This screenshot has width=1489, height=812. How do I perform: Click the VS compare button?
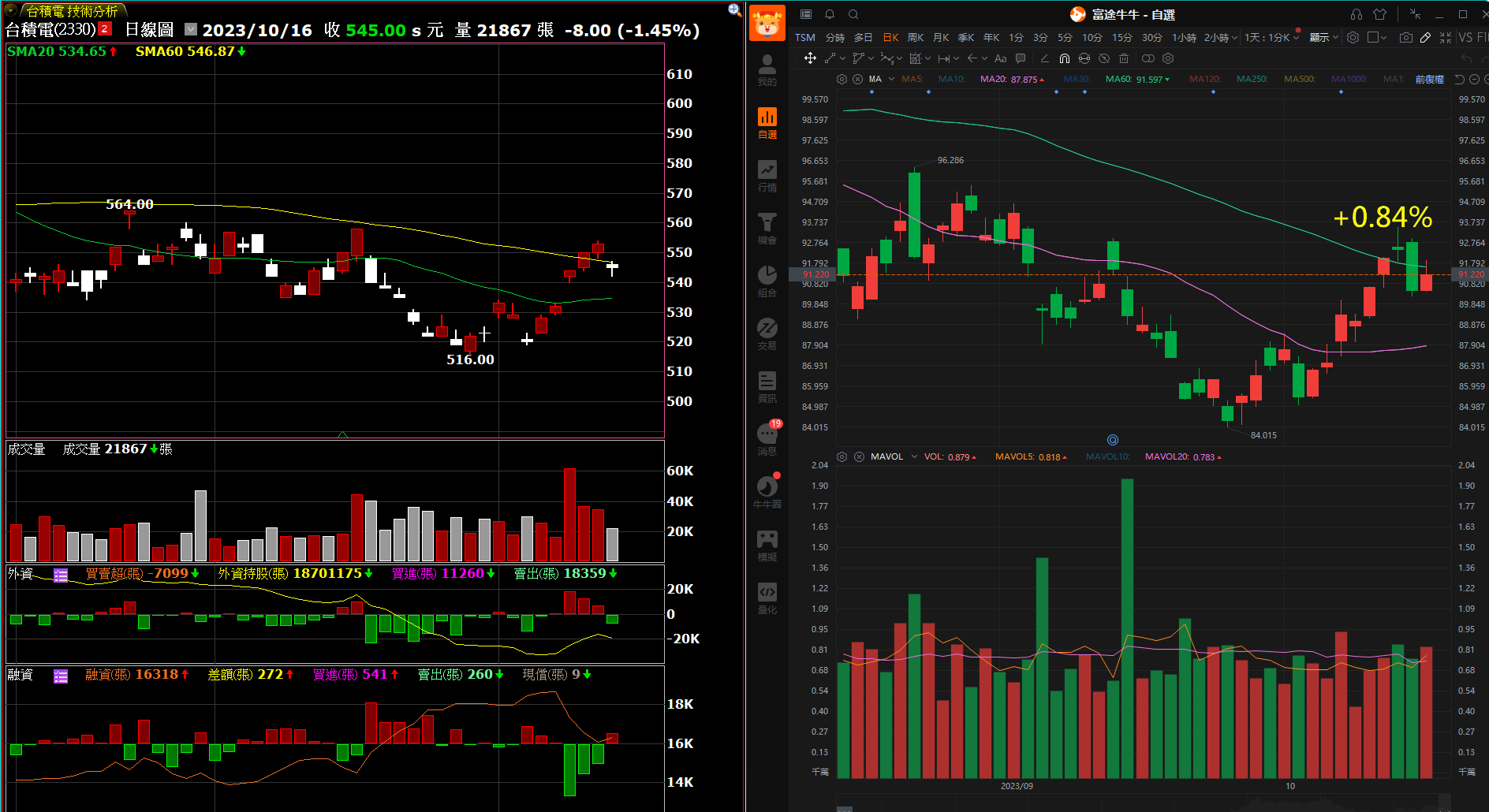point(1465,37)
